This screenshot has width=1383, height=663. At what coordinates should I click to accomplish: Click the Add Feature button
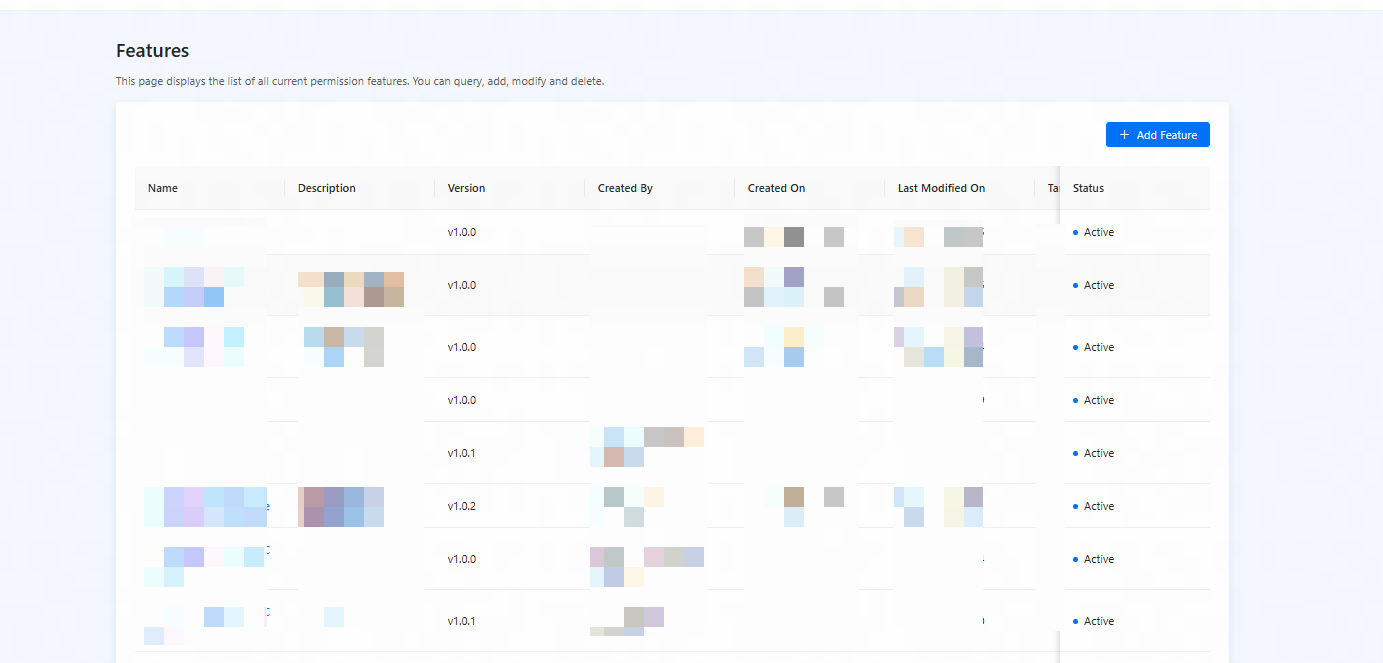click(x=1157, y=135)
